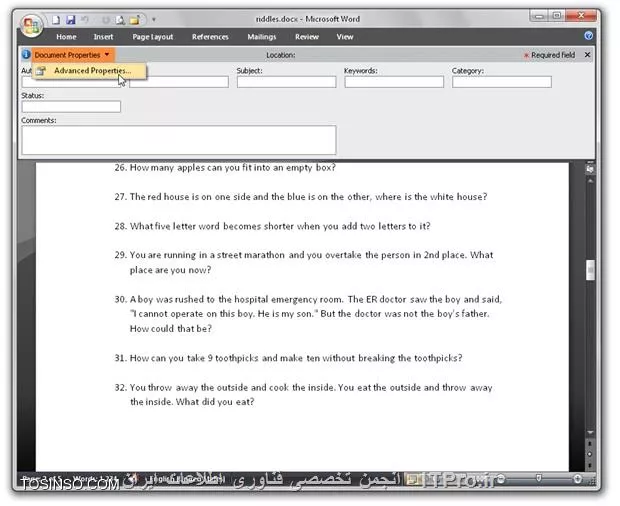Click the Next Page browse button
This screenshot has width=620, height=506.
590,465
